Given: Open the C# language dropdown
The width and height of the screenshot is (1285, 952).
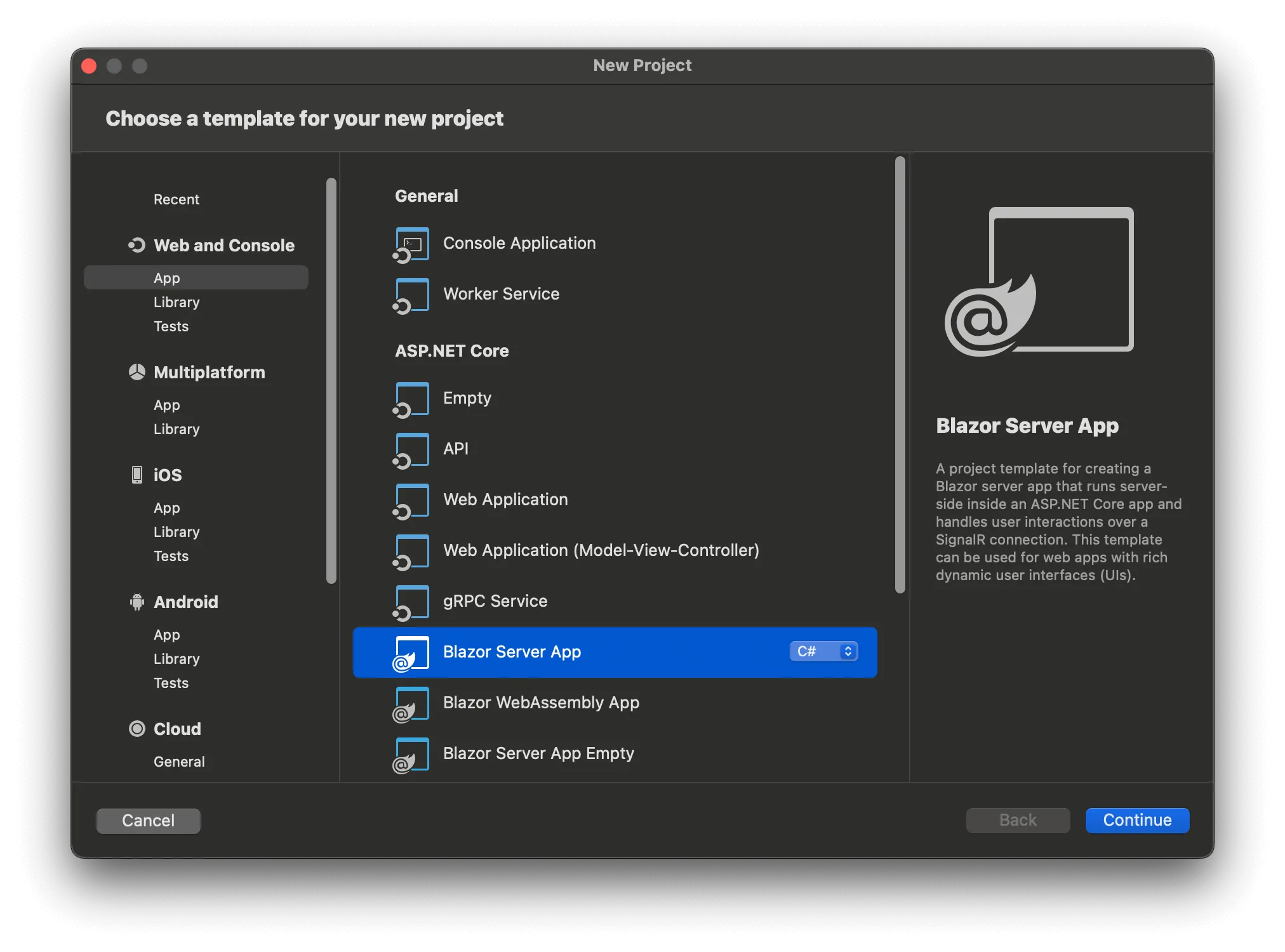Looking at the screenshot, I should (x=823, y=652).
